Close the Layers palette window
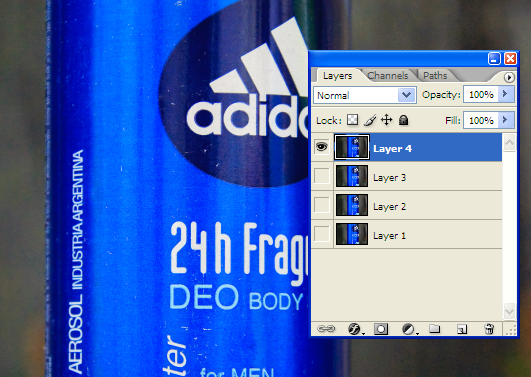 pos(510,59)
